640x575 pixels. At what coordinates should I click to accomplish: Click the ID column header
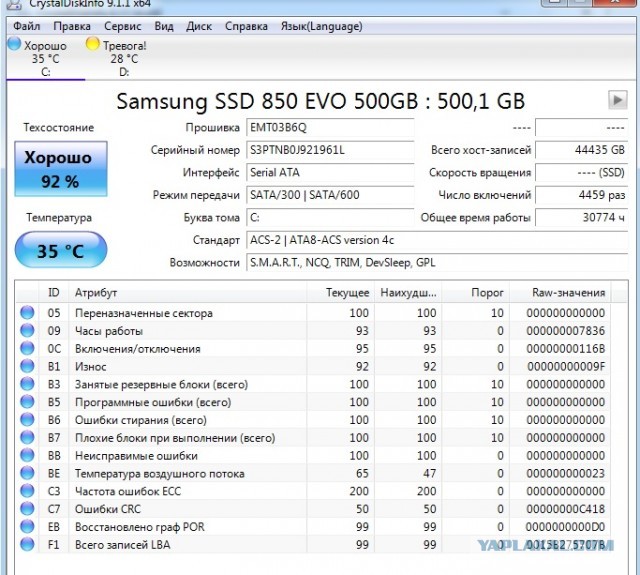[53, 293]
